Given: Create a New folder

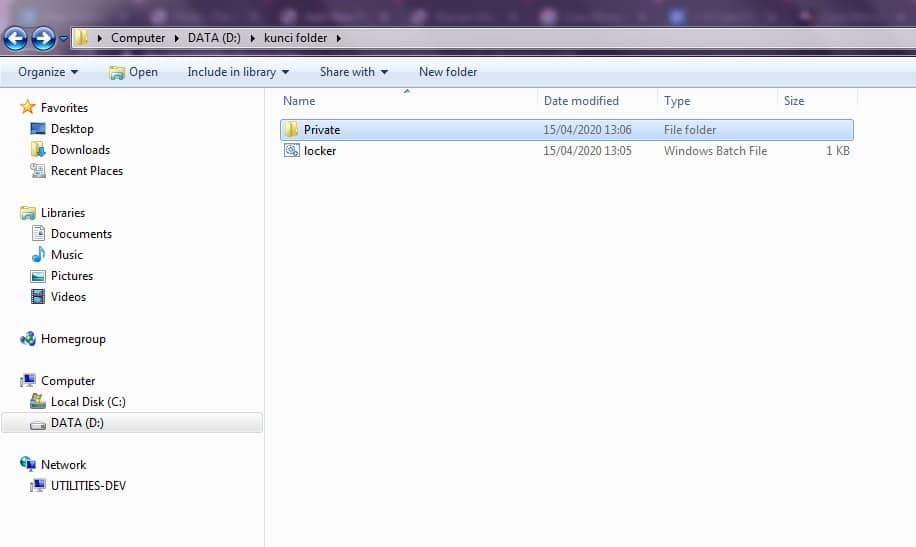Looking at the screenshot, I should [447, 72].
